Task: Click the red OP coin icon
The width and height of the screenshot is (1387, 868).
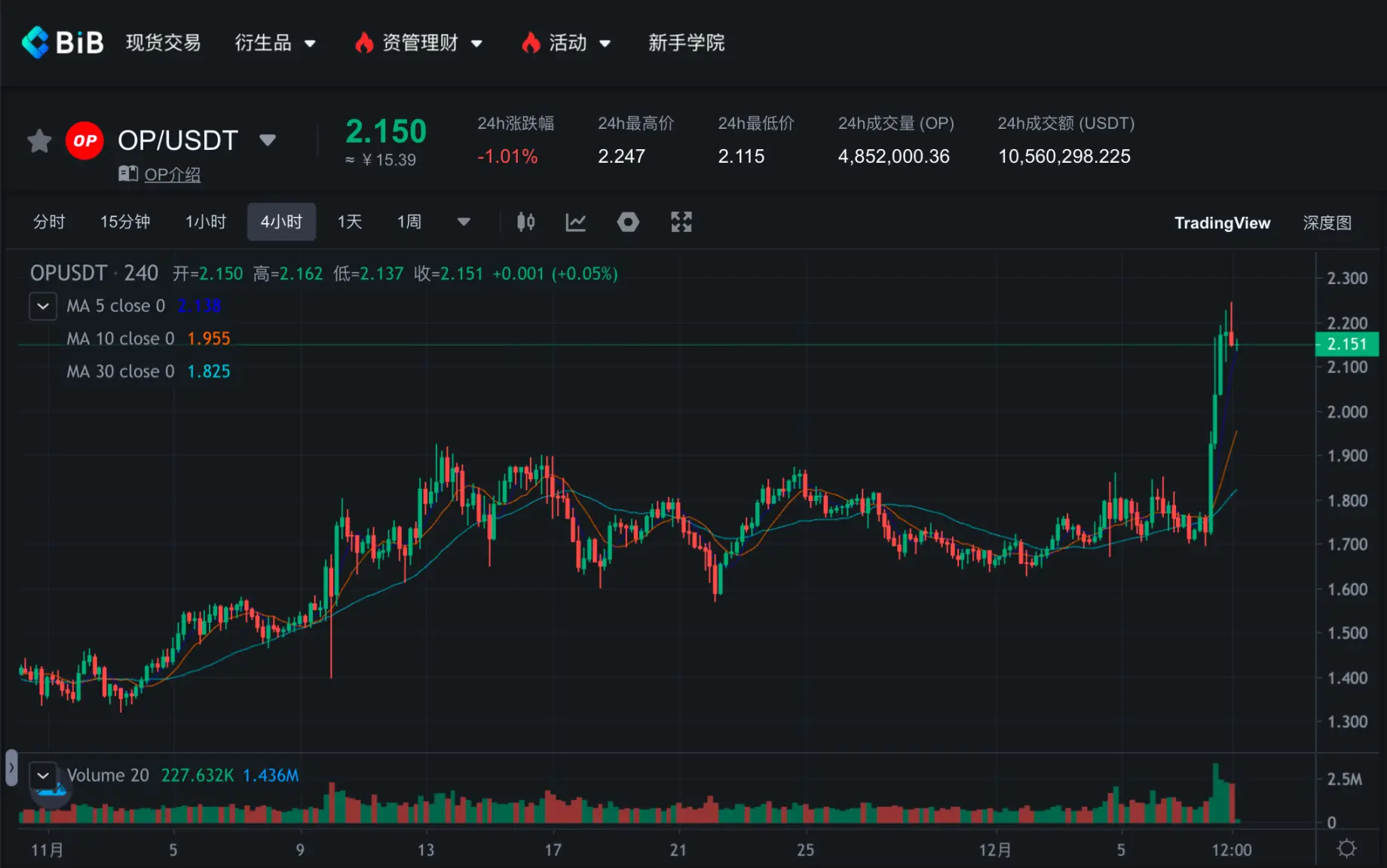Action: click(x=84, y=141)
